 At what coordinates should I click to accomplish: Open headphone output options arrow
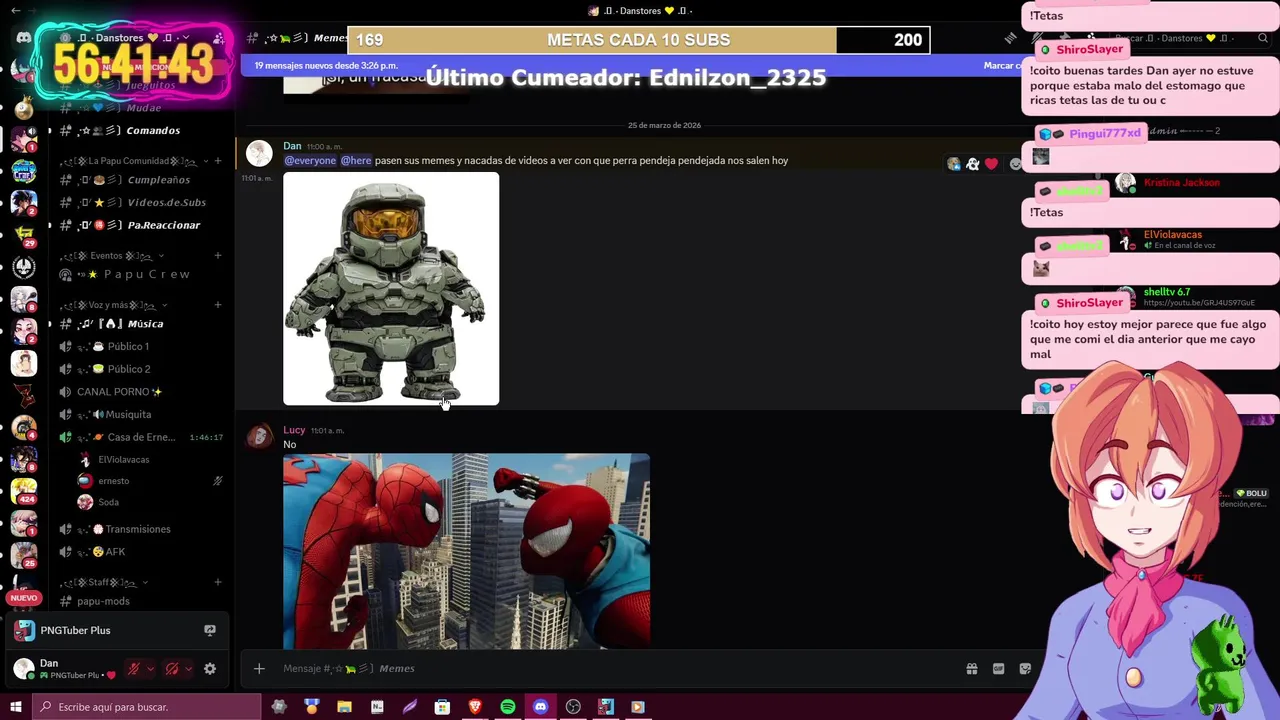(x=189, y=669)
